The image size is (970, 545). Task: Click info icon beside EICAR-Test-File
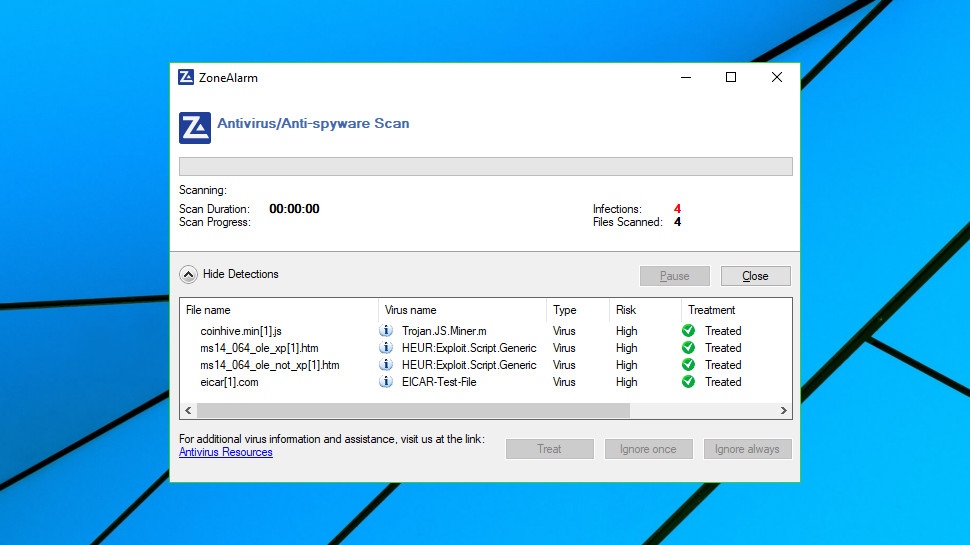point(385,382)
